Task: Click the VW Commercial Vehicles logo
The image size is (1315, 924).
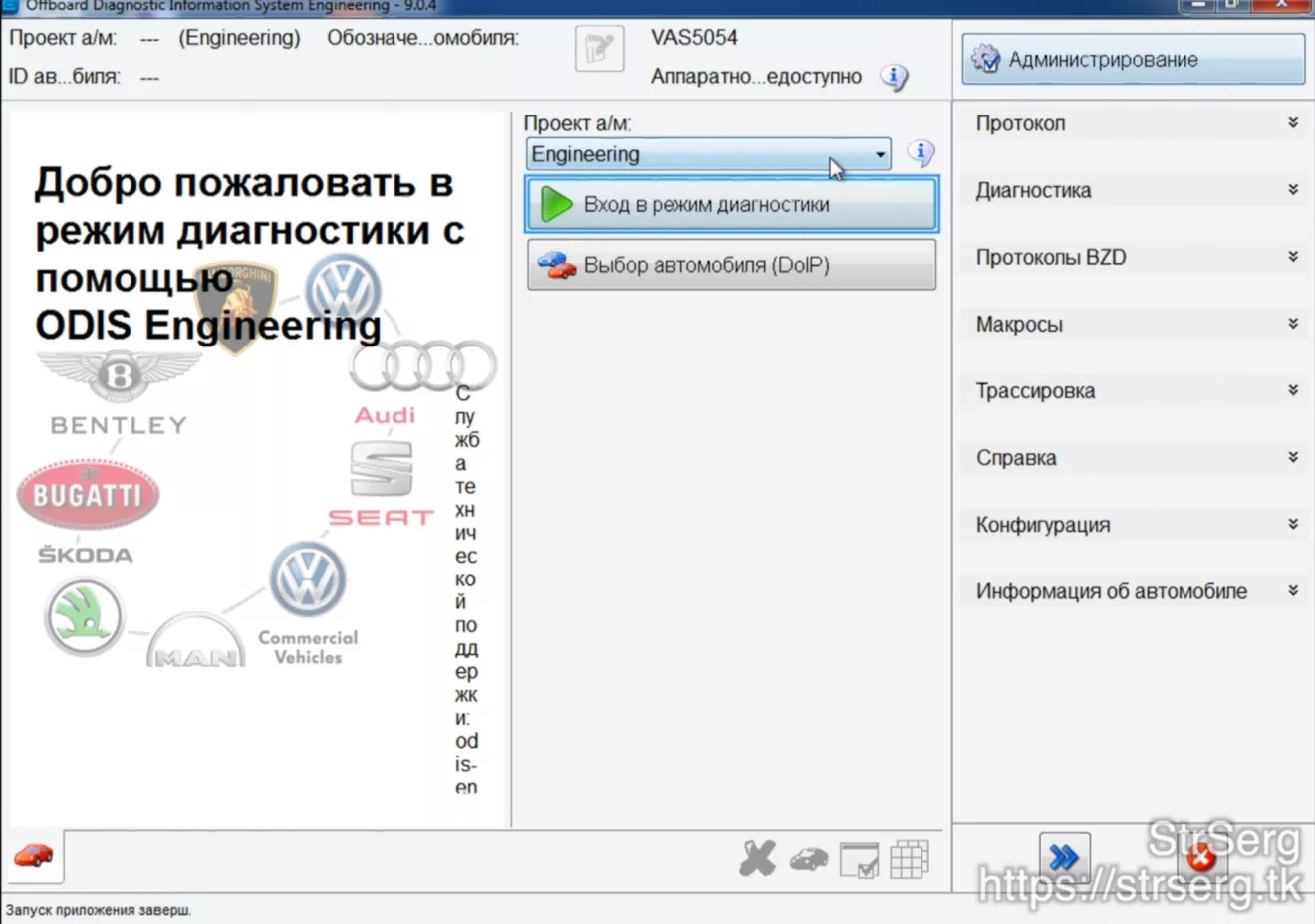Action: tap(308, 579)
